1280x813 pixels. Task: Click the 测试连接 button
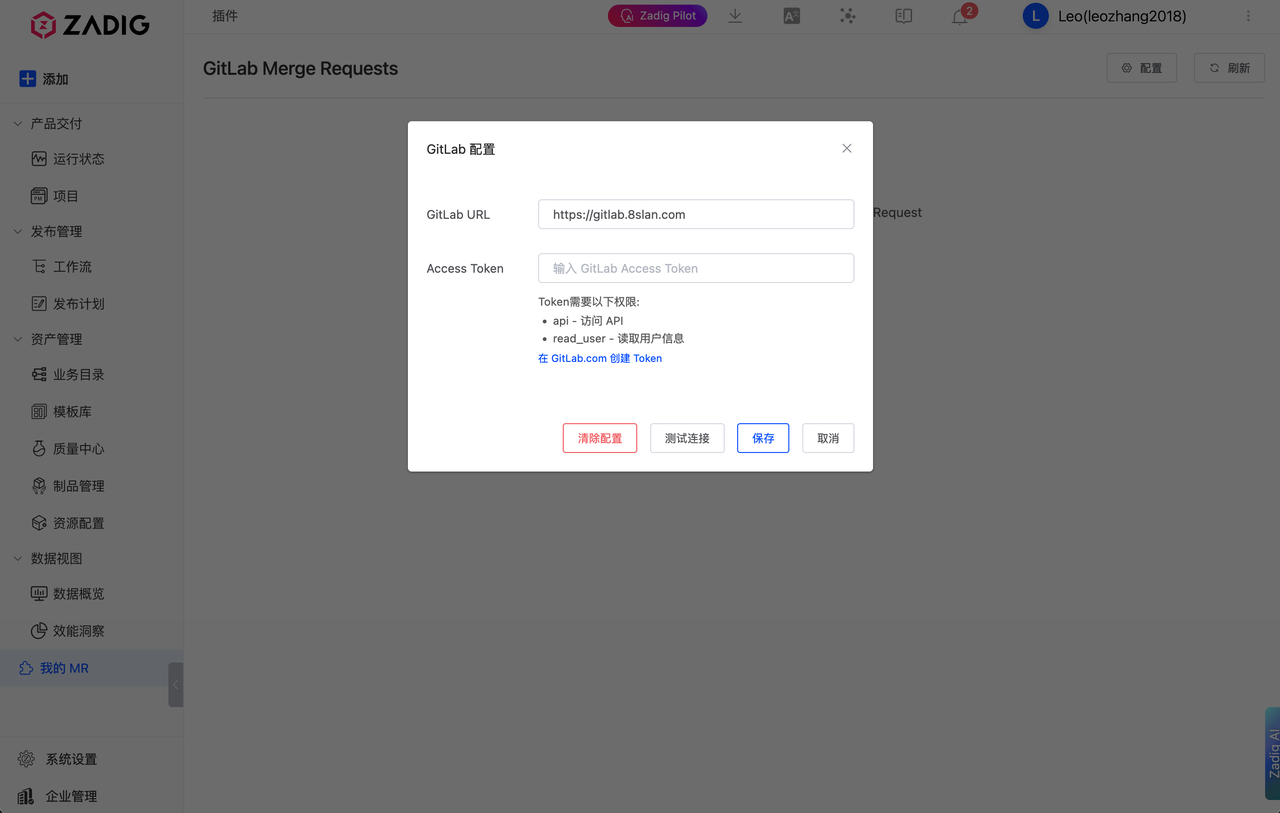click(x=687, y=438)
